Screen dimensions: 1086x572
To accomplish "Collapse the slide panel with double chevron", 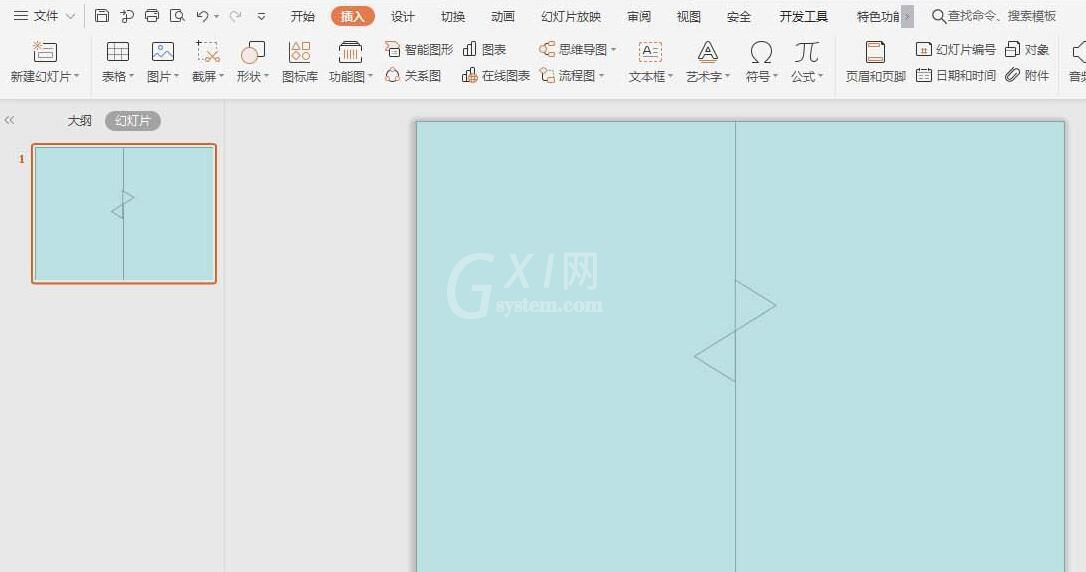I will (x=9, y=120).
